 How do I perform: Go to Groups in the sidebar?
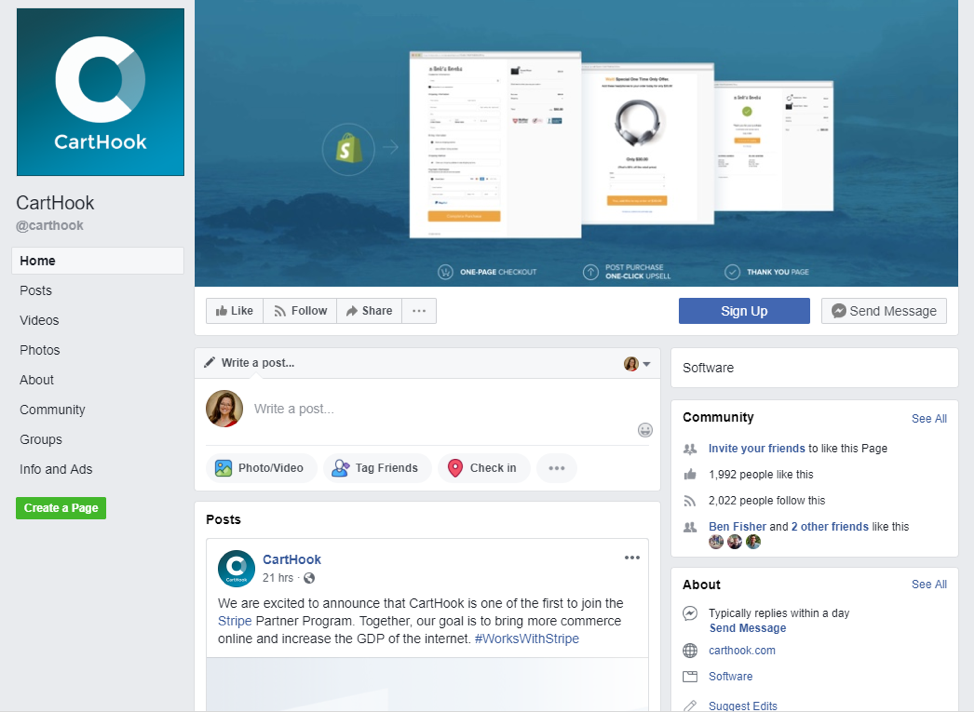click(x=40, y=440)
